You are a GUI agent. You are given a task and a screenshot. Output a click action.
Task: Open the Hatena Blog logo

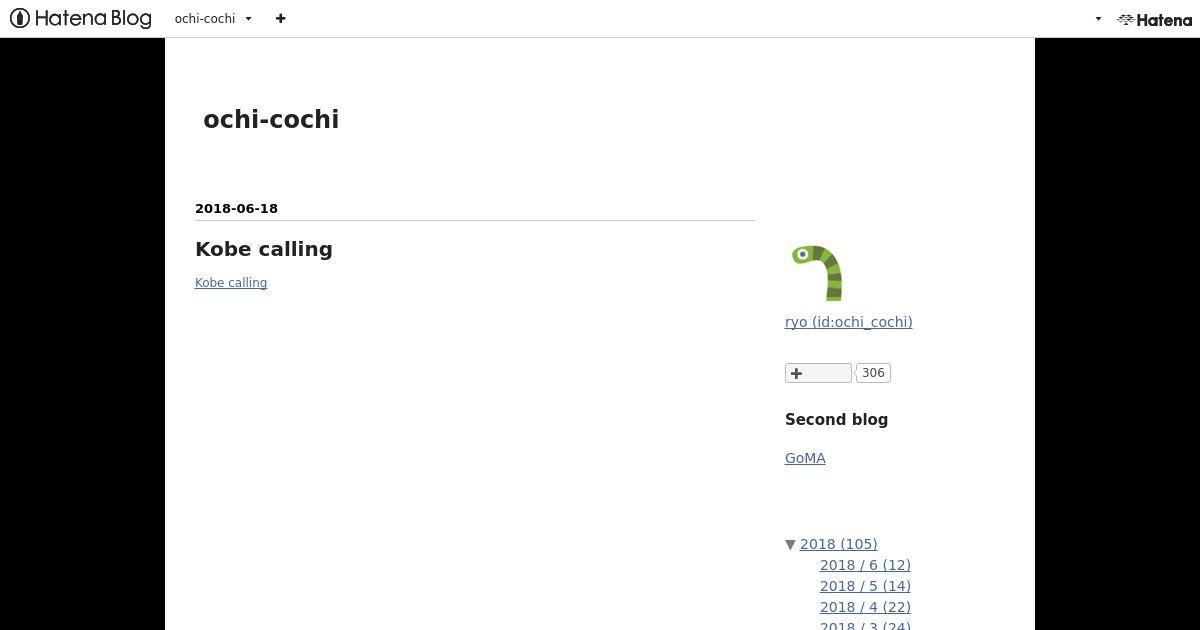pos(81,18)
